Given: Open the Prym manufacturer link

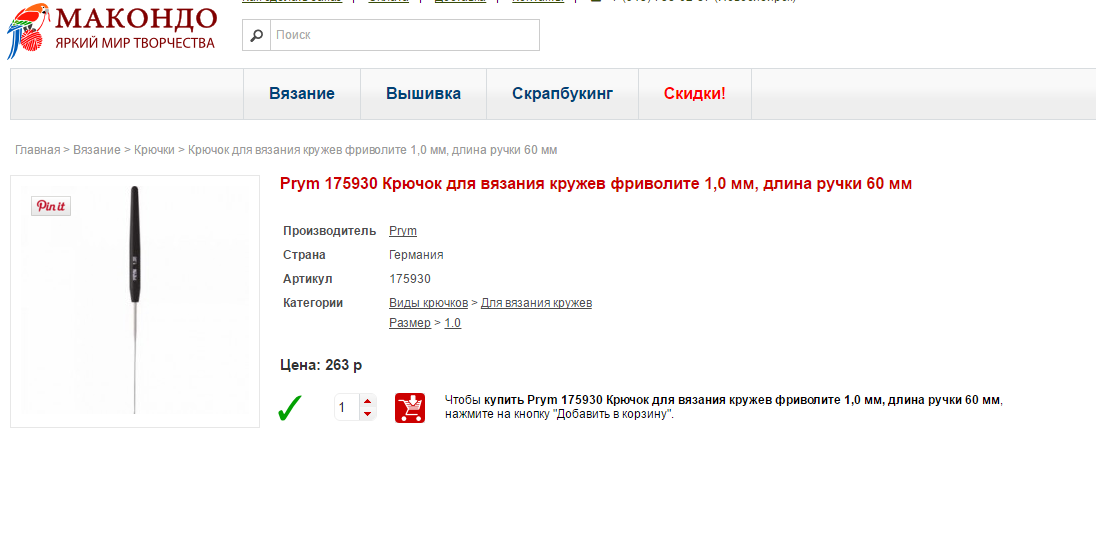Looking at the screenshot, I should pos(403,231).
